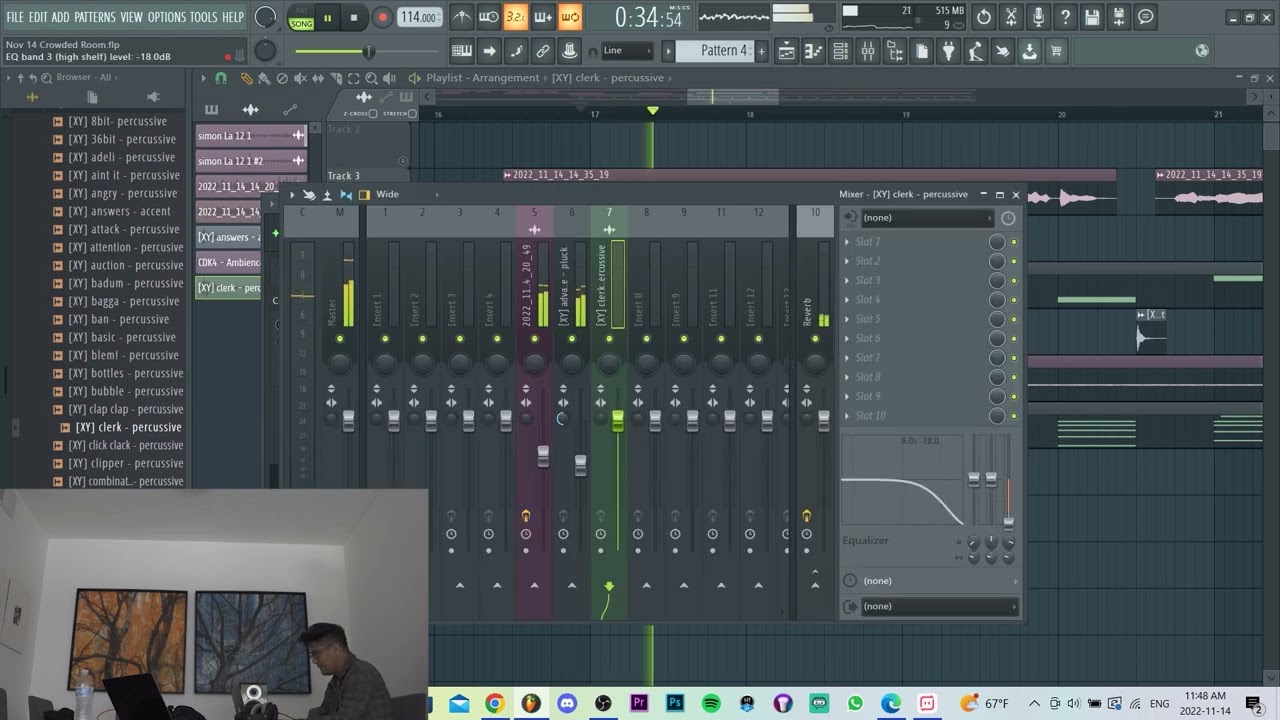This screenshot has height=720, width=1280.
Task: Open the mixer input (none) dropdown
Action: [926, 218]
